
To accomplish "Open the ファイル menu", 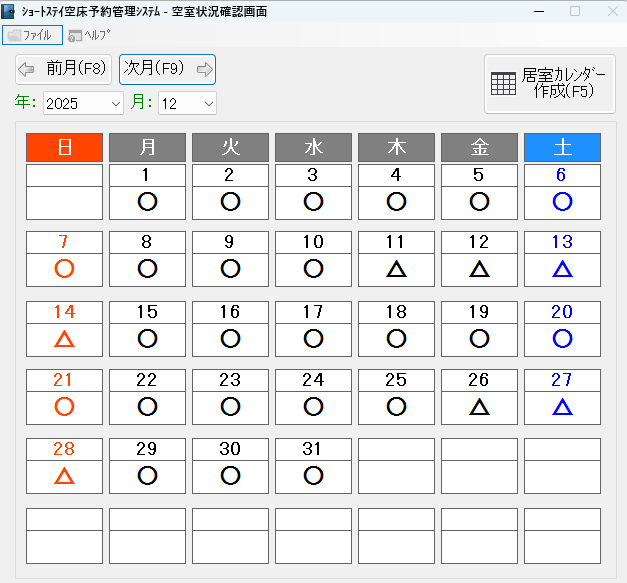I will (x=33, y=35).
